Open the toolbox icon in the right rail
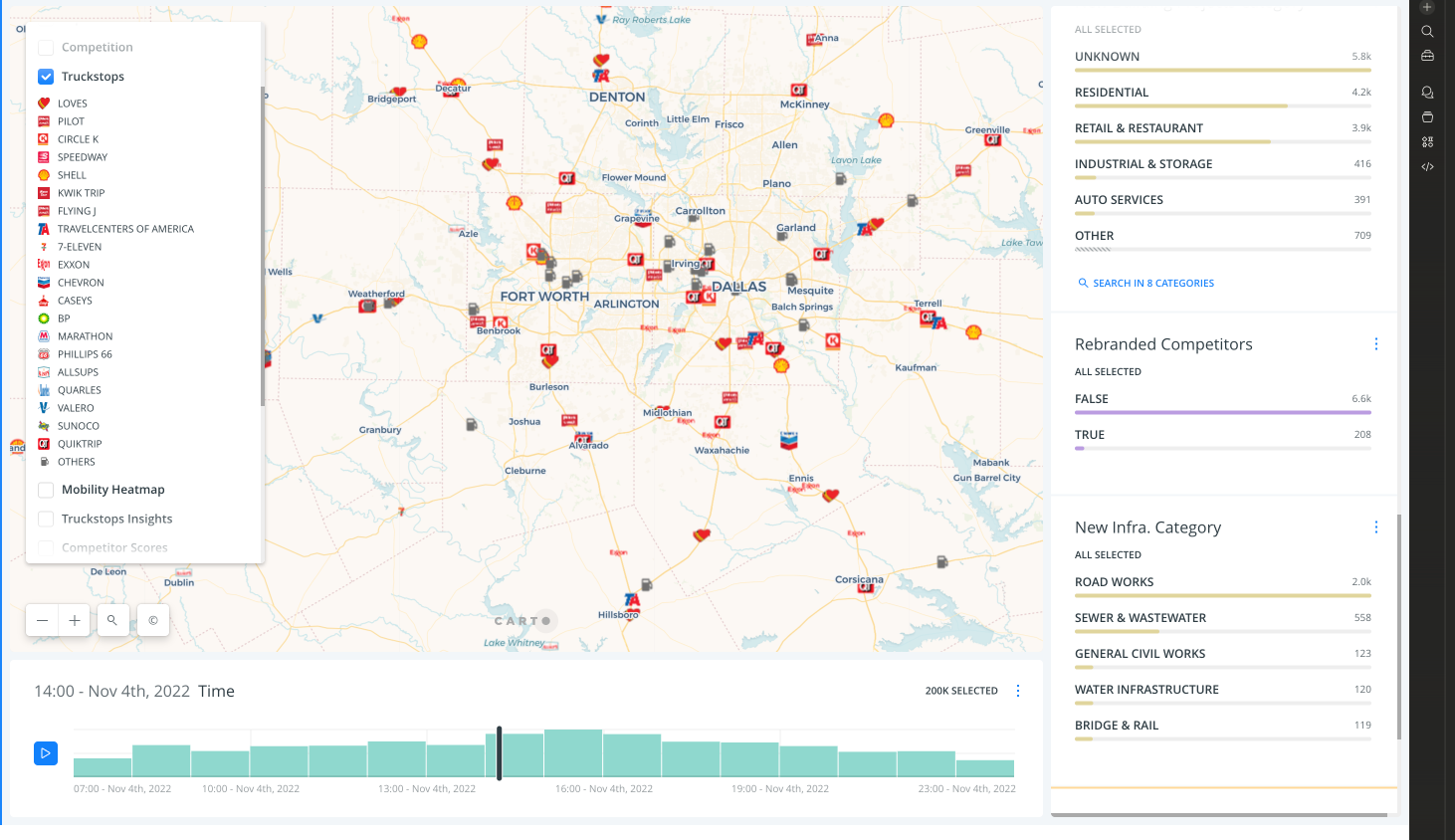The image size is (1455, 840). pos(1427,56)
